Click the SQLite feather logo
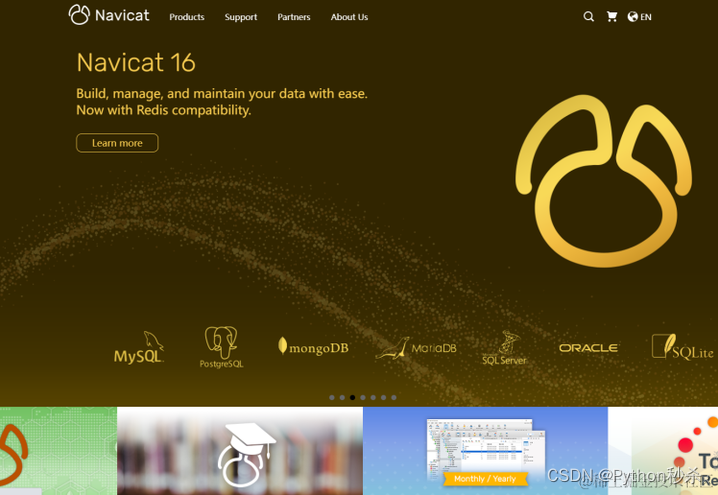718x495 pixels. pos(682,347)
